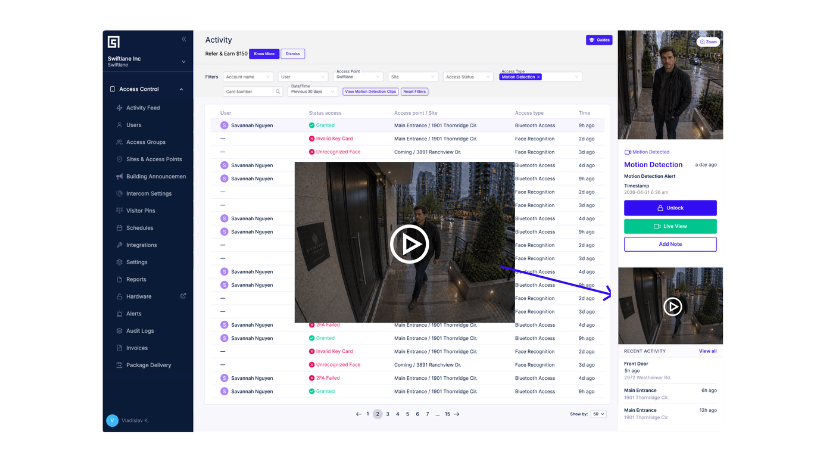Collapse the sidebar with double-chevron icon
This screenshot has height=462, width=826.
pyautogui.click(x=184, y=39)
